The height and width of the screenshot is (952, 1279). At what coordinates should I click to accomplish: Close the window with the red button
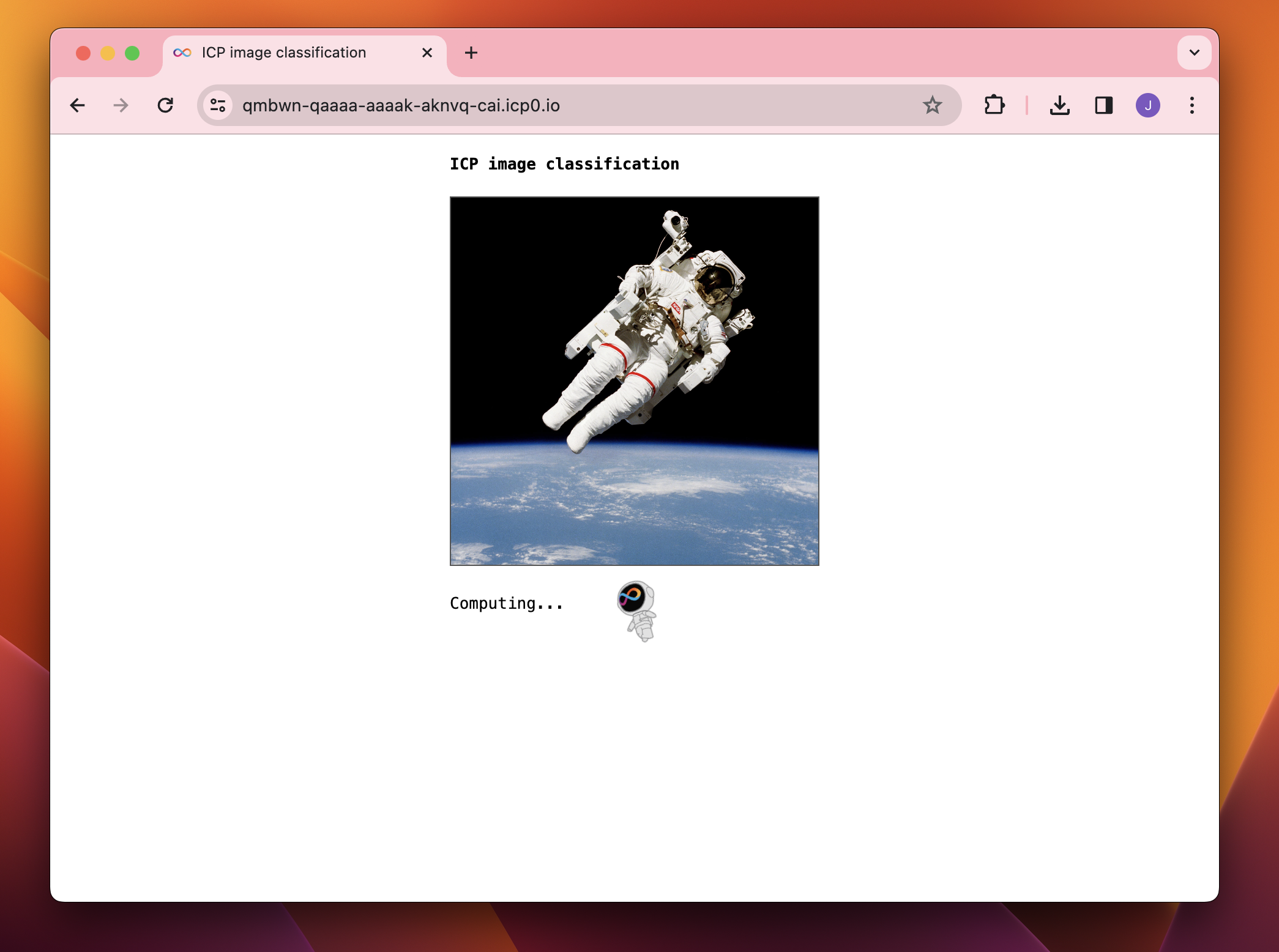[x=83, y=53]
